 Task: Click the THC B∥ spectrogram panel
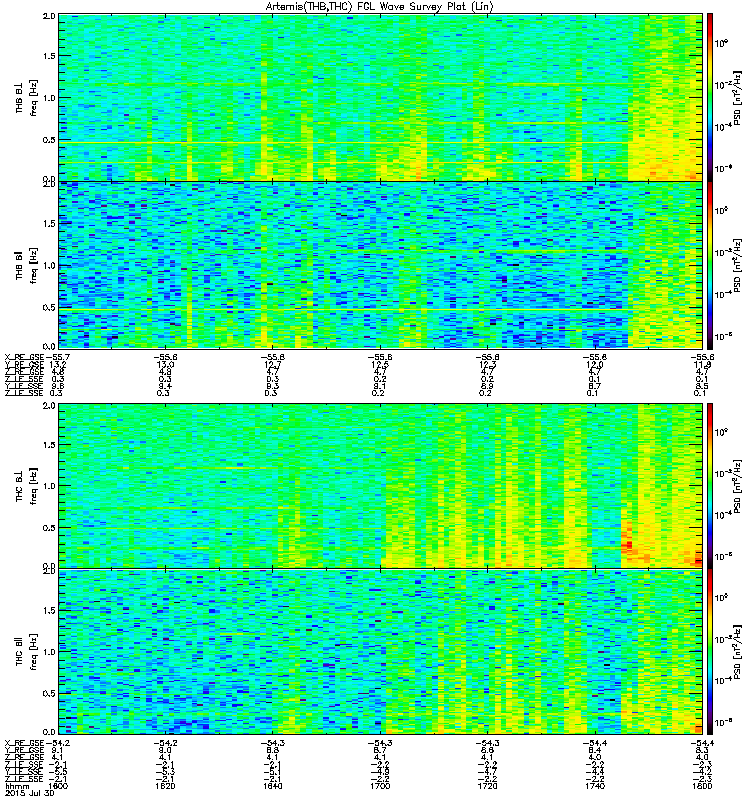[381, 652]
